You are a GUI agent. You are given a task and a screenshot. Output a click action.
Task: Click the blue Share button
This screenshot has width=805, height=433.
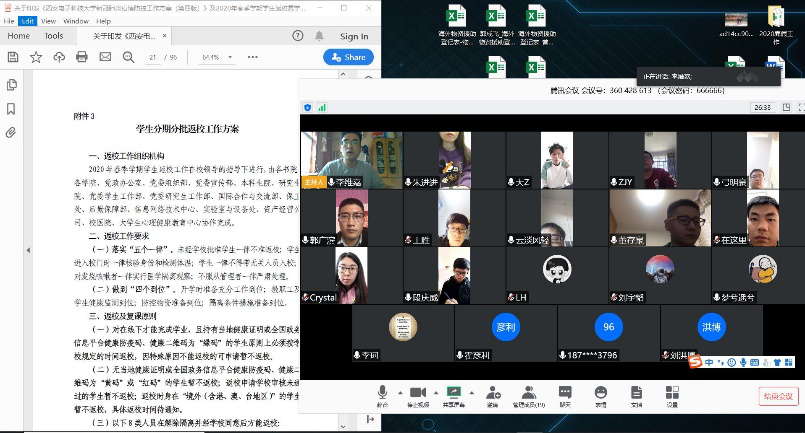click(x=347, y=57)
